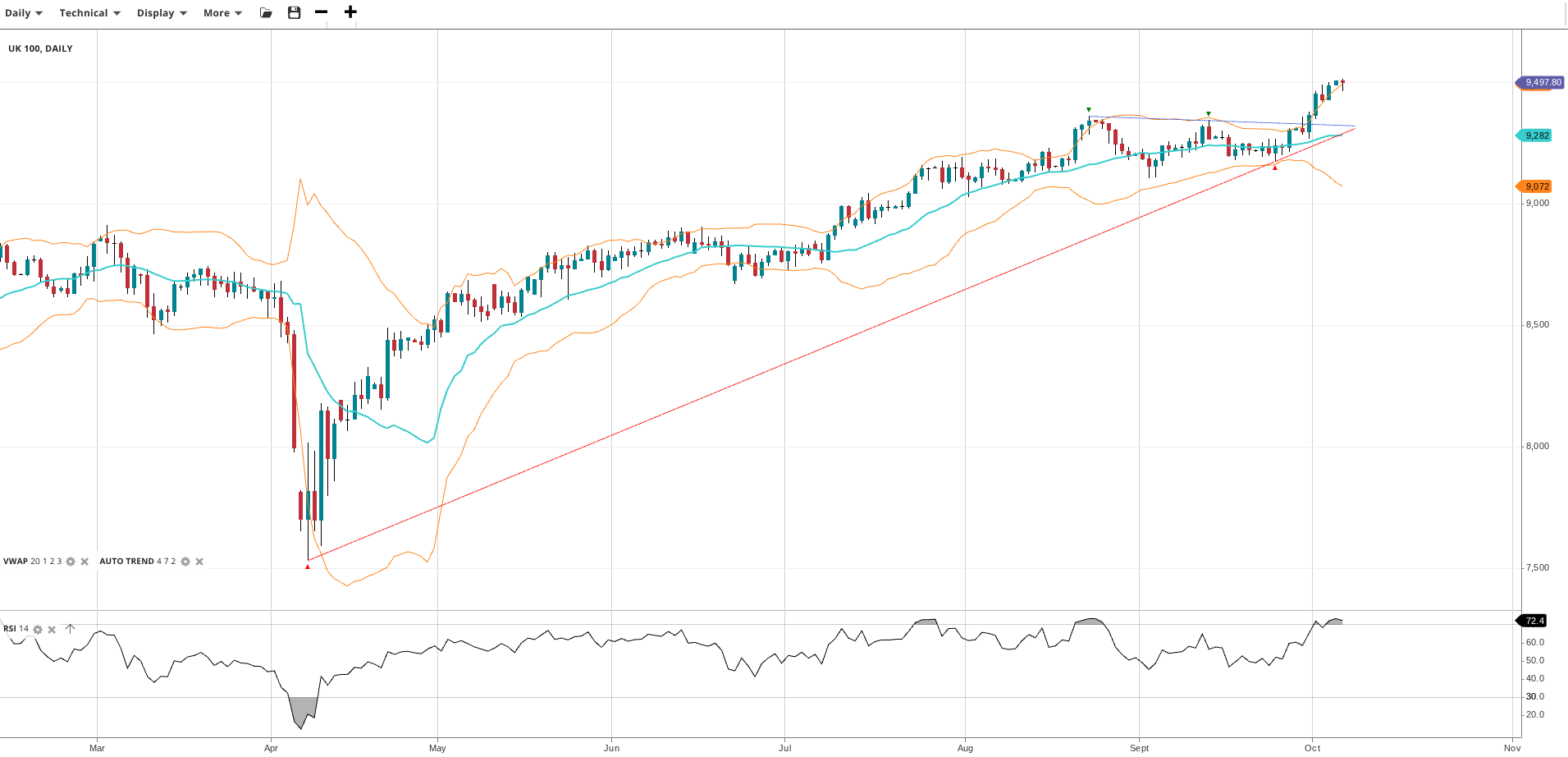Remove the RSI indicator
1568x757 pixels.
point(52,630)
